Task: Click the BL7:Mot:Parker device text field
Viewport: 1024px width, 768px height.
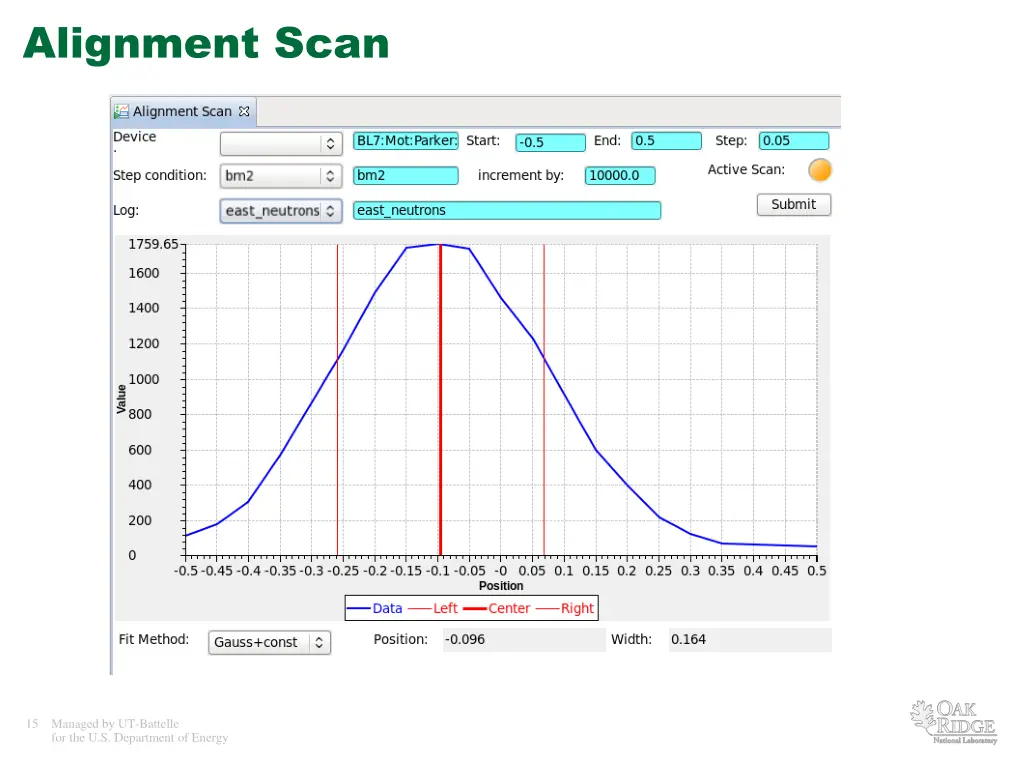Action: 406,141
